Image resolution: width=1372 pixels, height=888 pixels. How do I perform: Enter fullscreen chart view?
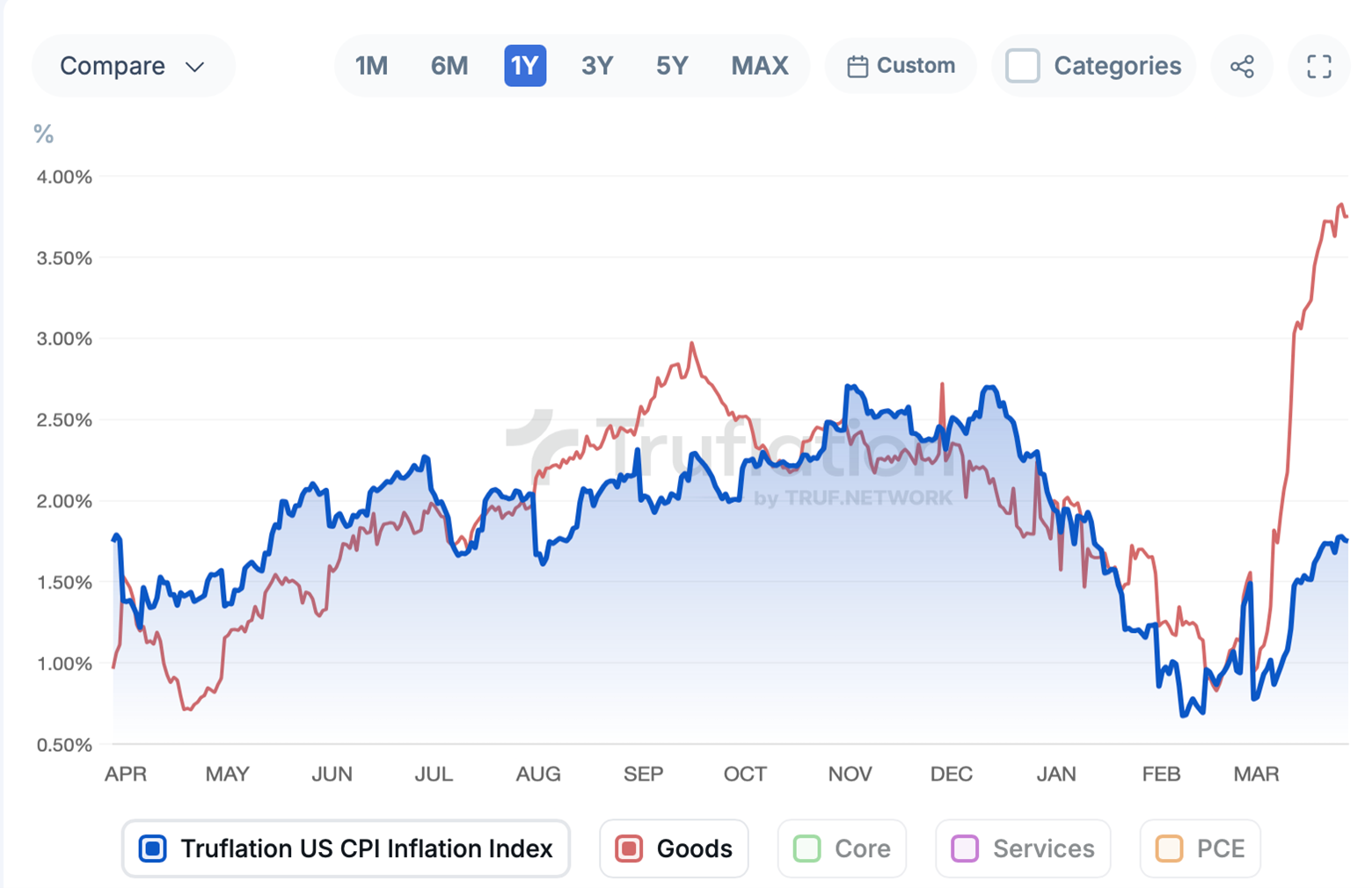click(x=1318, y=66)
